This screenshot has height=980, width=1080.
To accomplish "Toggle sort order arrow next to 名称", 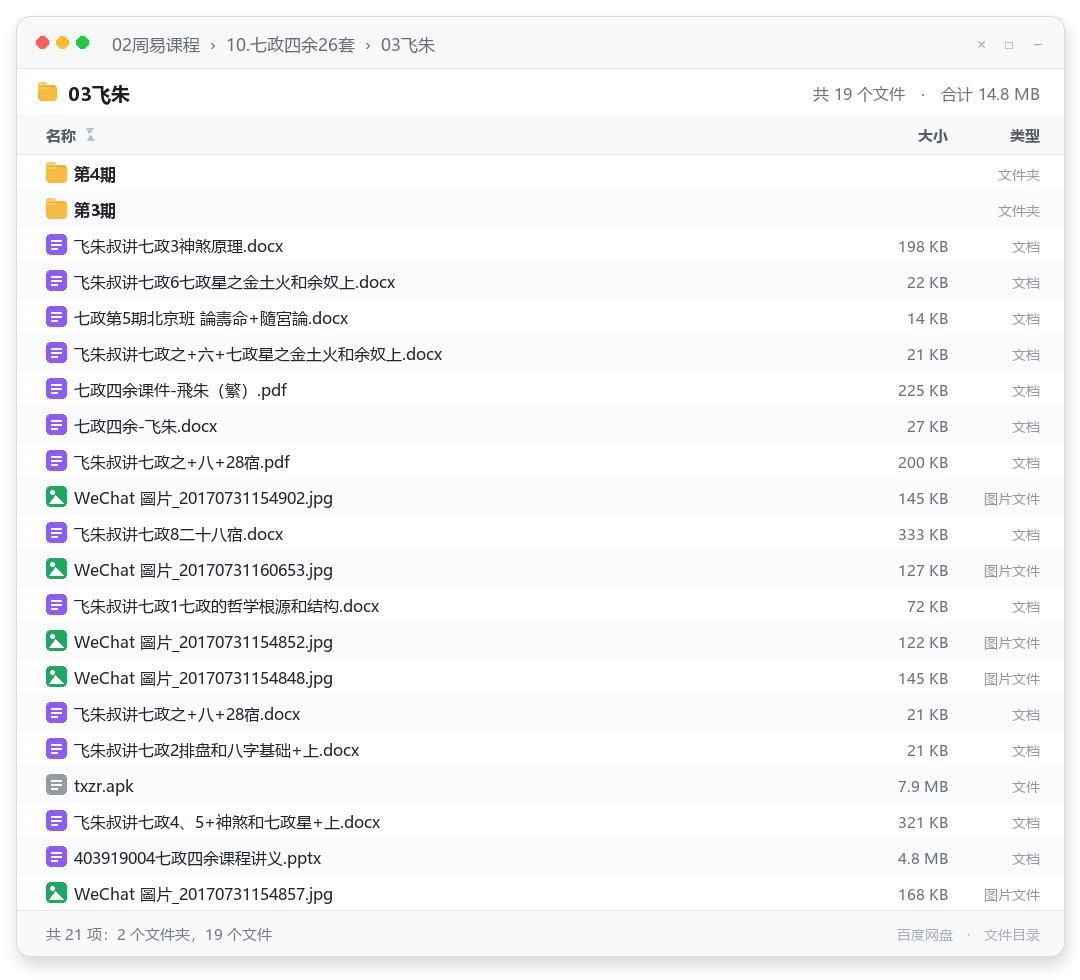I will pos(90,135).
